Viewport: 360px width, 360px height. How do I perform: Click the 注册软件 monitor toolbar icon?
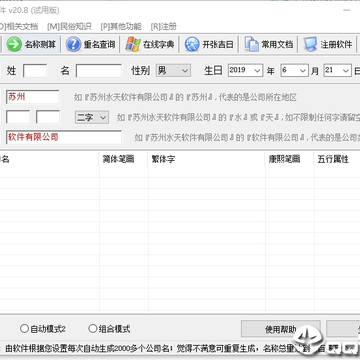pyautogui.click(x=310, y=44)
